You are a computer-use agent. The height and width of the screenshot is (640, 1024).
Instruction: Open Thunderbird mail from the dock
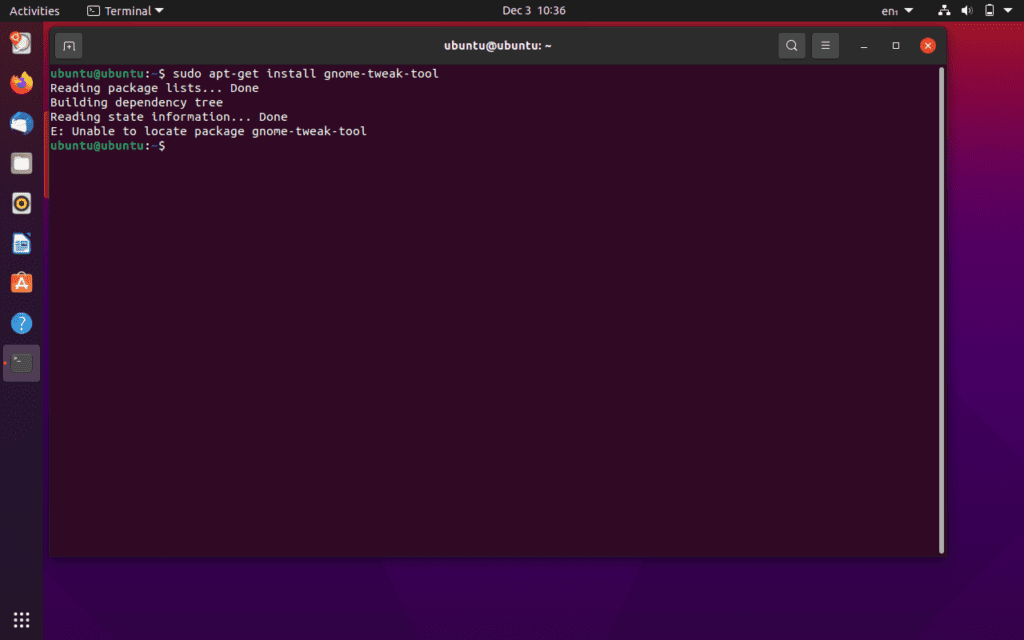(x=21, y=123)
